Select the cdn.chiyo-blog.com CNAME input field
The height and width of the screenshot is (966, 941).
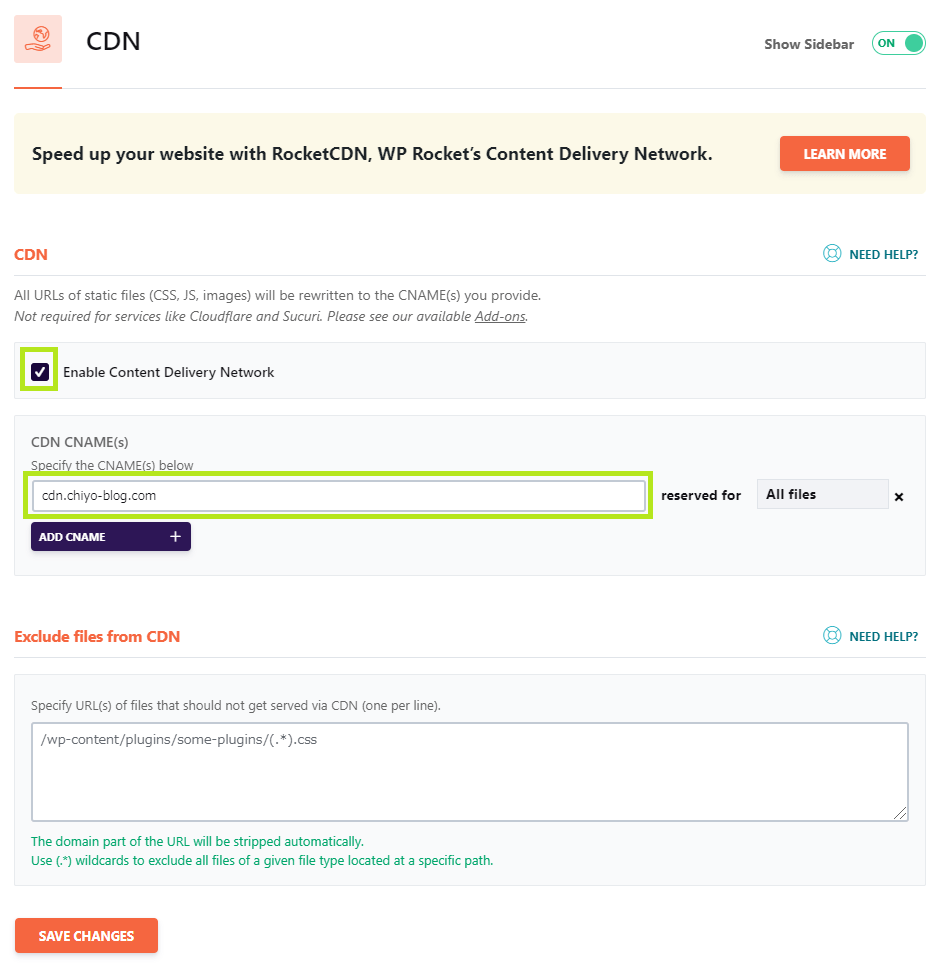(x=340, y=494)
